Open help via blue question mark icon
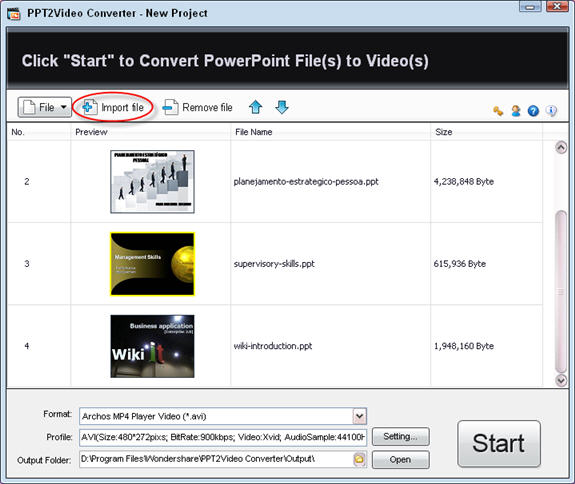The width and height of the screenshot is (575, 484). point(533,111)
